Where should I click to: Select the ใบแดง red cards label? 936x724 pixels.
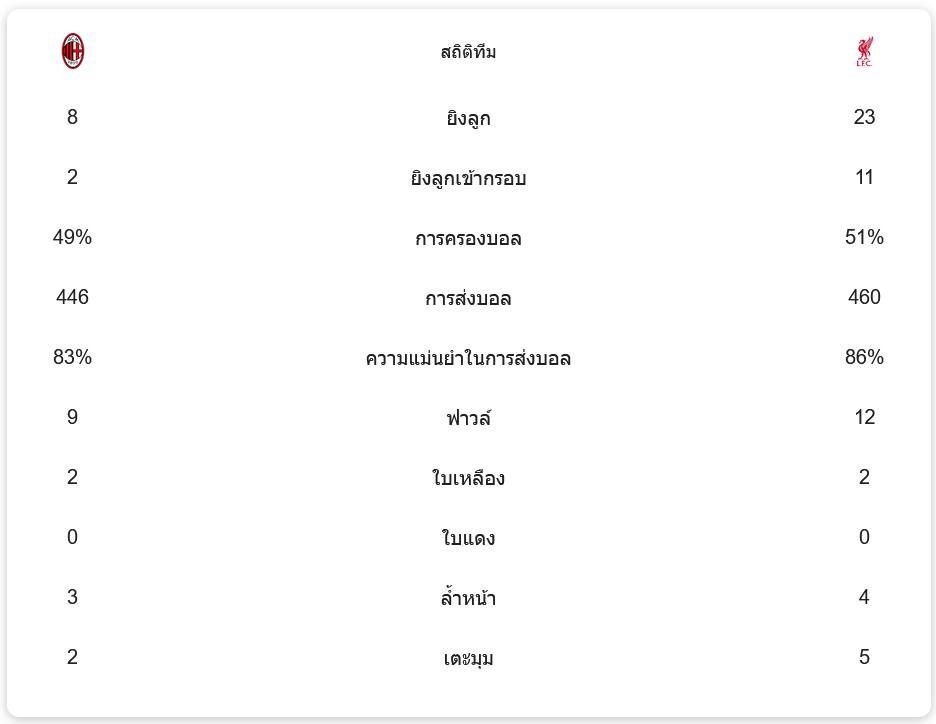(468, 539)
